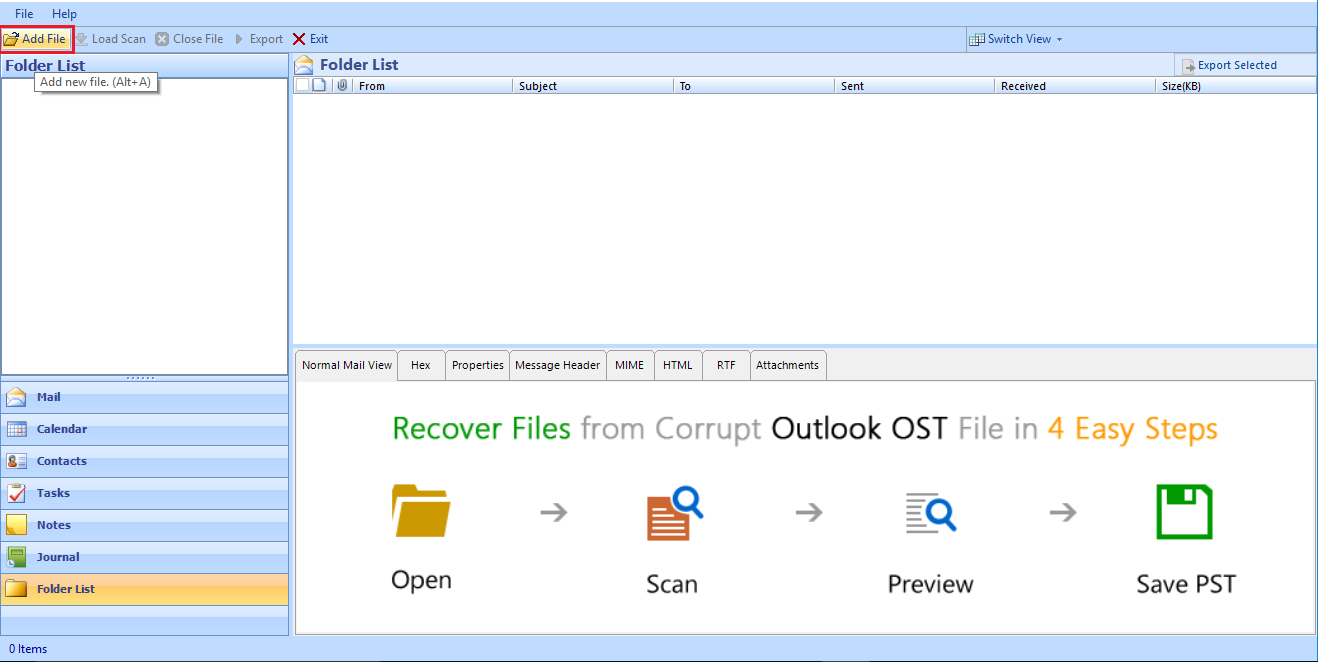This screenshot has height=662, width=1318.
Task: Sort by the Size(KB) column header
Action: point(1237,86)
